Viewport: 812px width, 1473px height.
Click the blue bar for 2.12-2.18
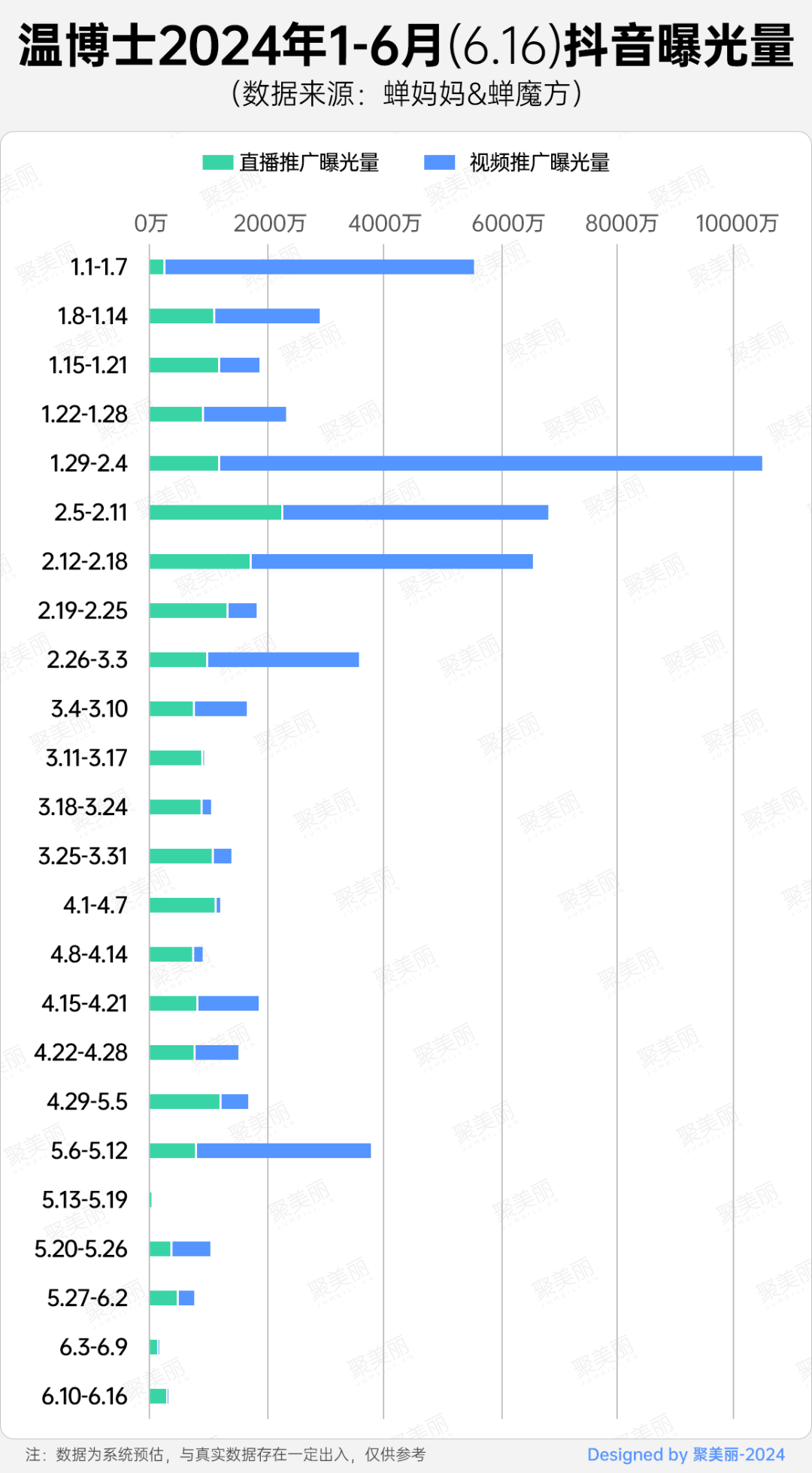(392, 561)
